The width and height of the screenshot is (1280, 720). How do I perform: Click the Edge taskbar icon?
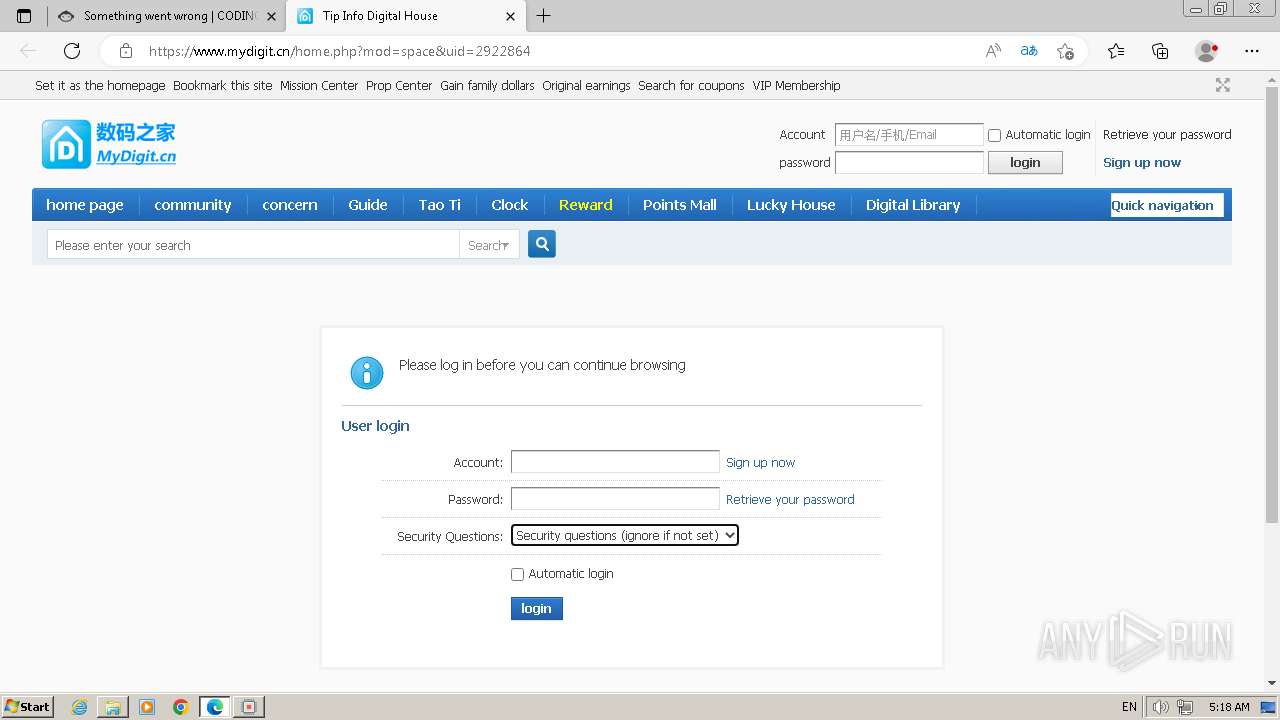tap(215, 707)
